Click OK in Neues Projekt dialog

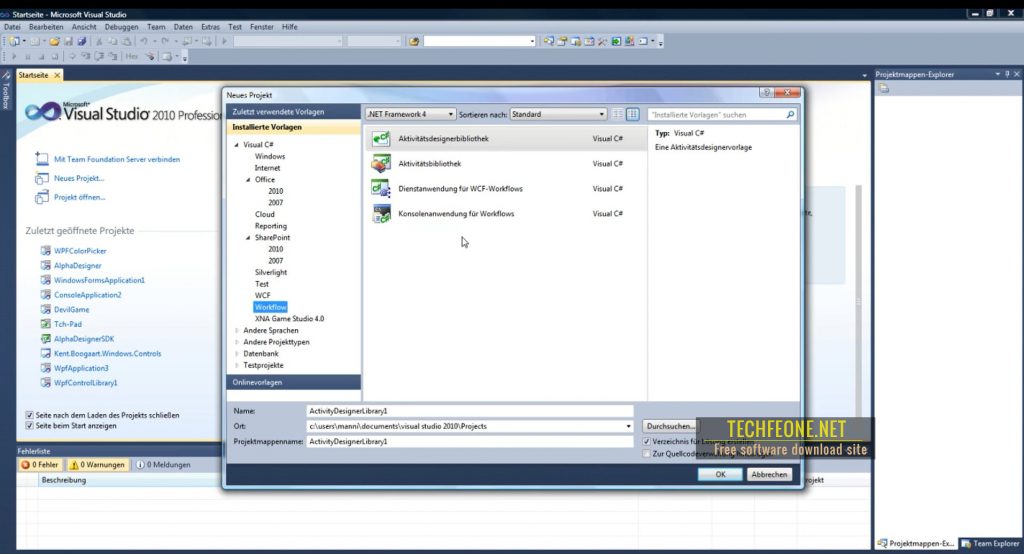[x=720, y=474]
